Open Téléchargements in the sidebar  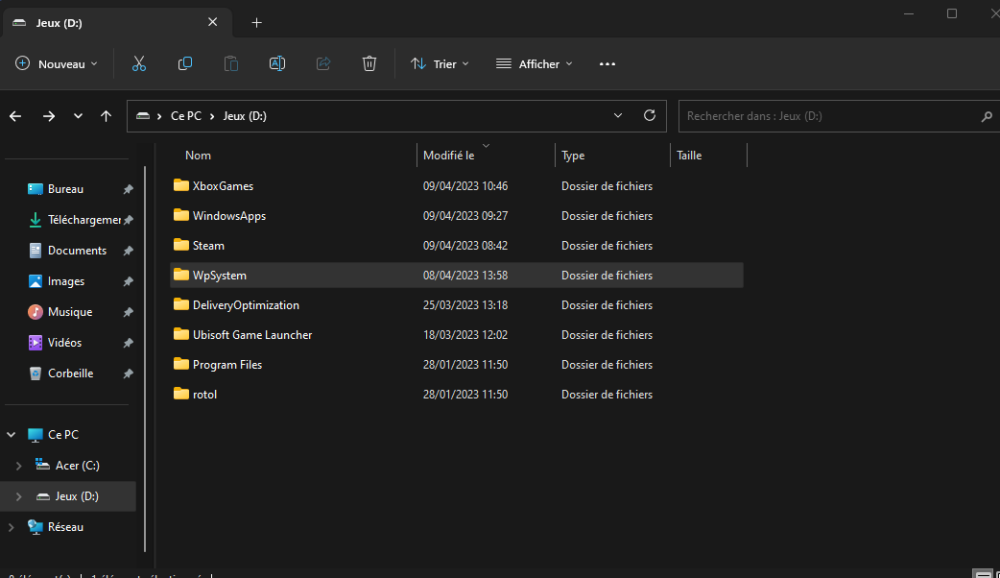(84, 220)
